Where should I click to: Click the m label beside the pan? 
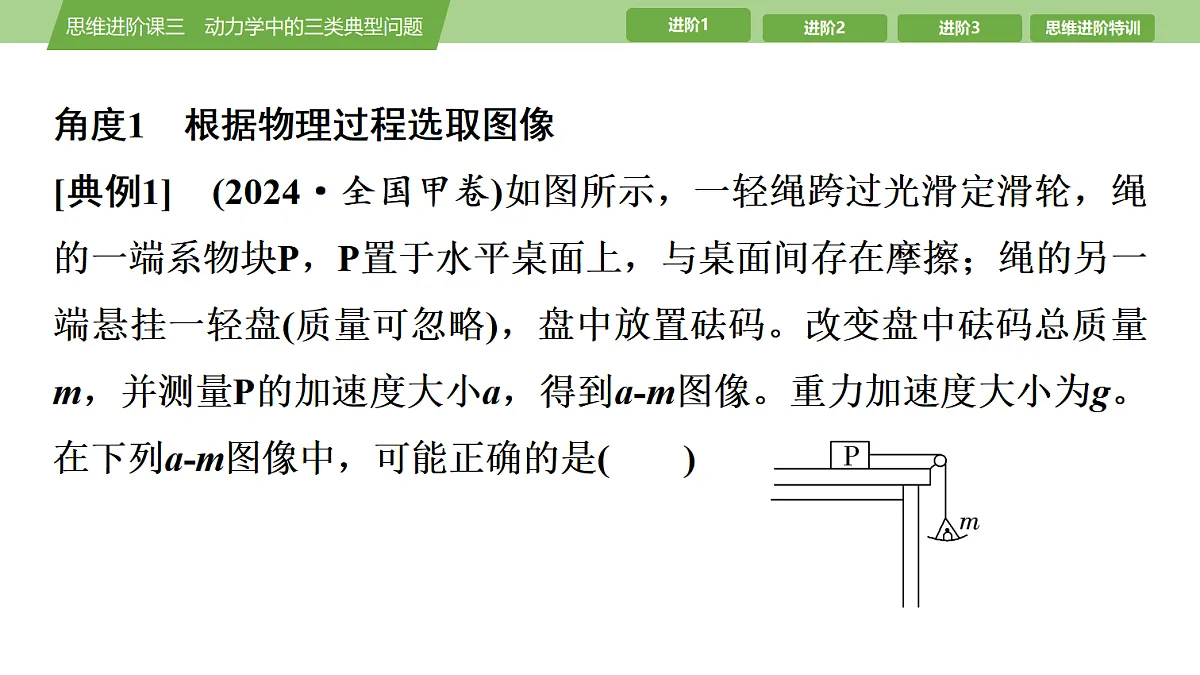click(x=968, y=522)
